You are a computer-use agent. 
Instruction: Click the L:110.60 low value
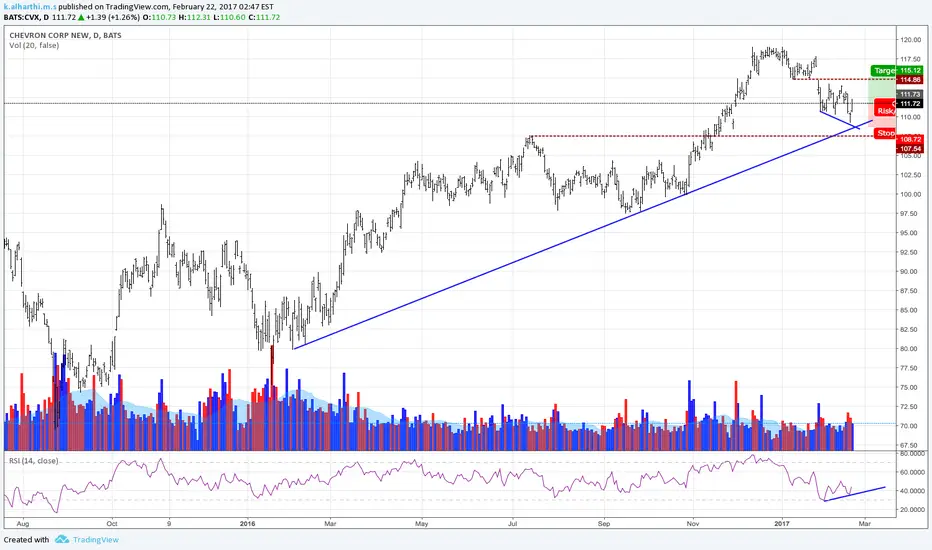pyautogui.click(x=229, y=17)
